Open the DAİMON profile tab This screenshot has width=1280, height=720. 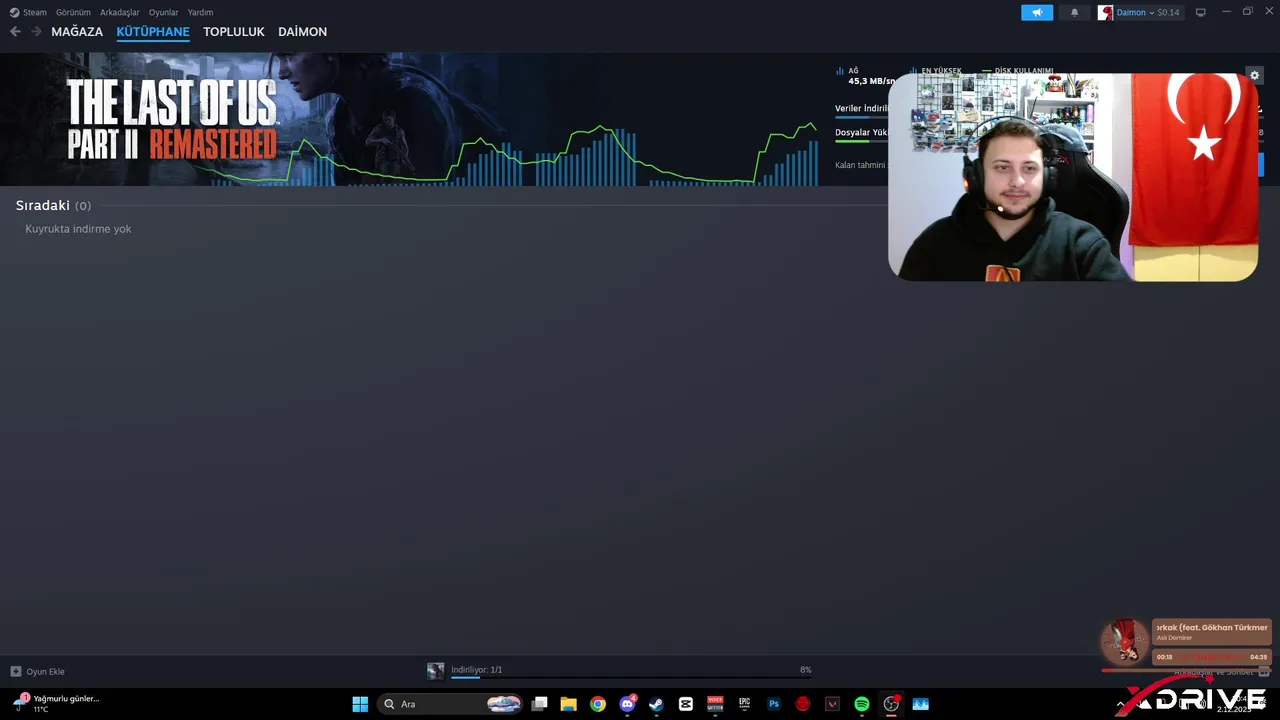(302, 32)
